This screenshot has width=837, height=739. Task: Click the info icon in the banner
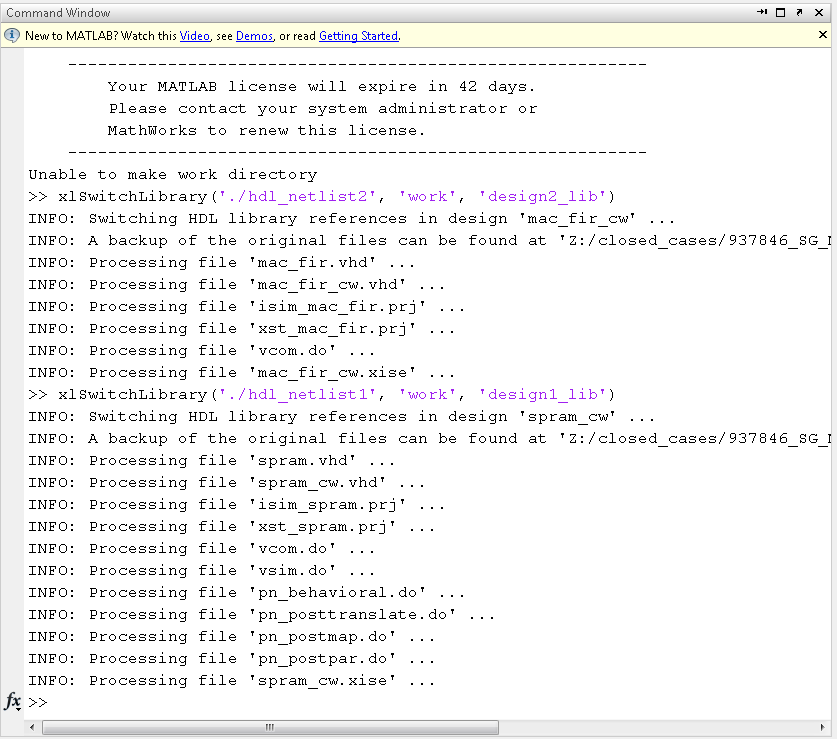click(12, 35)
